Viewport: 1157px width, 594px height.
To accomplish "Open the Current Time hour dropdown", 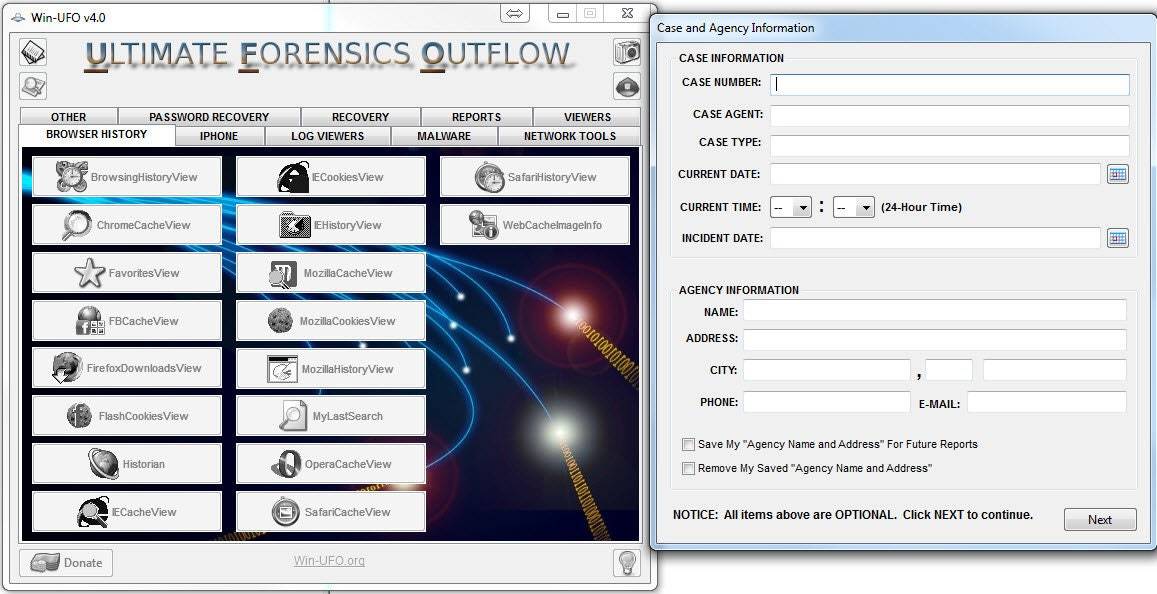I will 791,207.
